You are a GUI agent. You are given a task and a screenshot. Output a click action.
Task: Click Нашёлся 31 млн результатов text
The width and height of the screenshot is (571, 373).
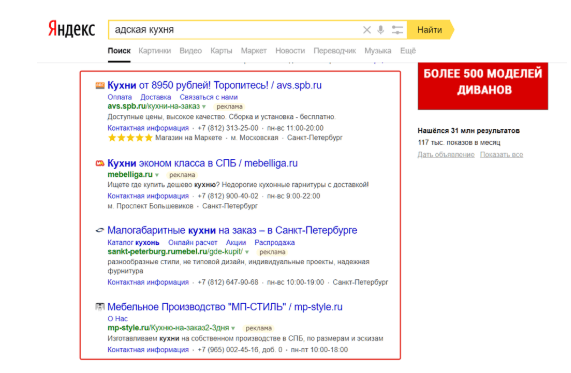(469, 130)
